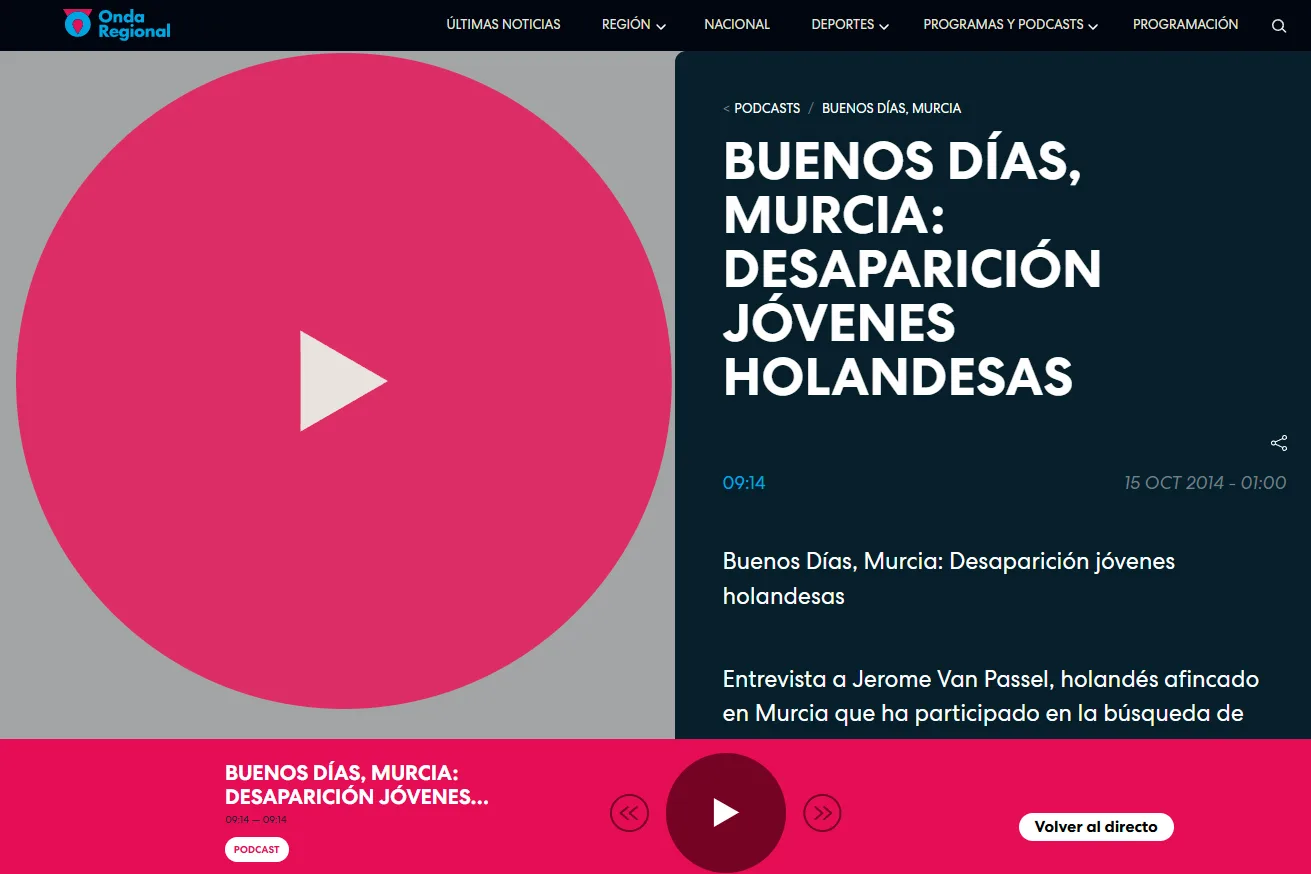Click the Onda Regional logo
Image resolution: width=1311 pixels, height=874 pixels.
[x=116, y=24]
